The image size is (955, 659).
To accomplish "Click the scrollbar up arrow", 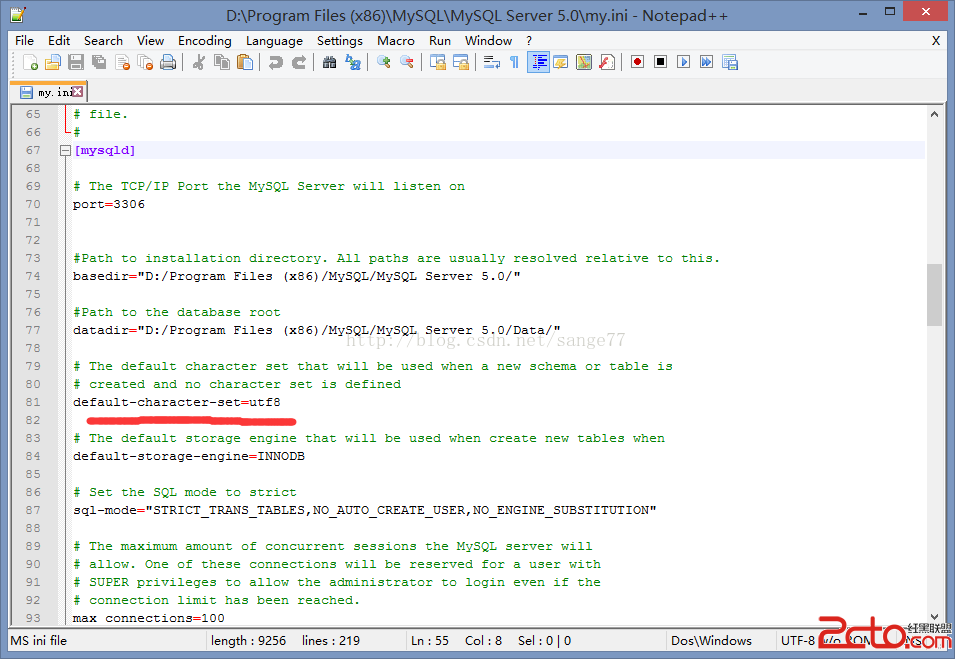I will tap(934, 114).
